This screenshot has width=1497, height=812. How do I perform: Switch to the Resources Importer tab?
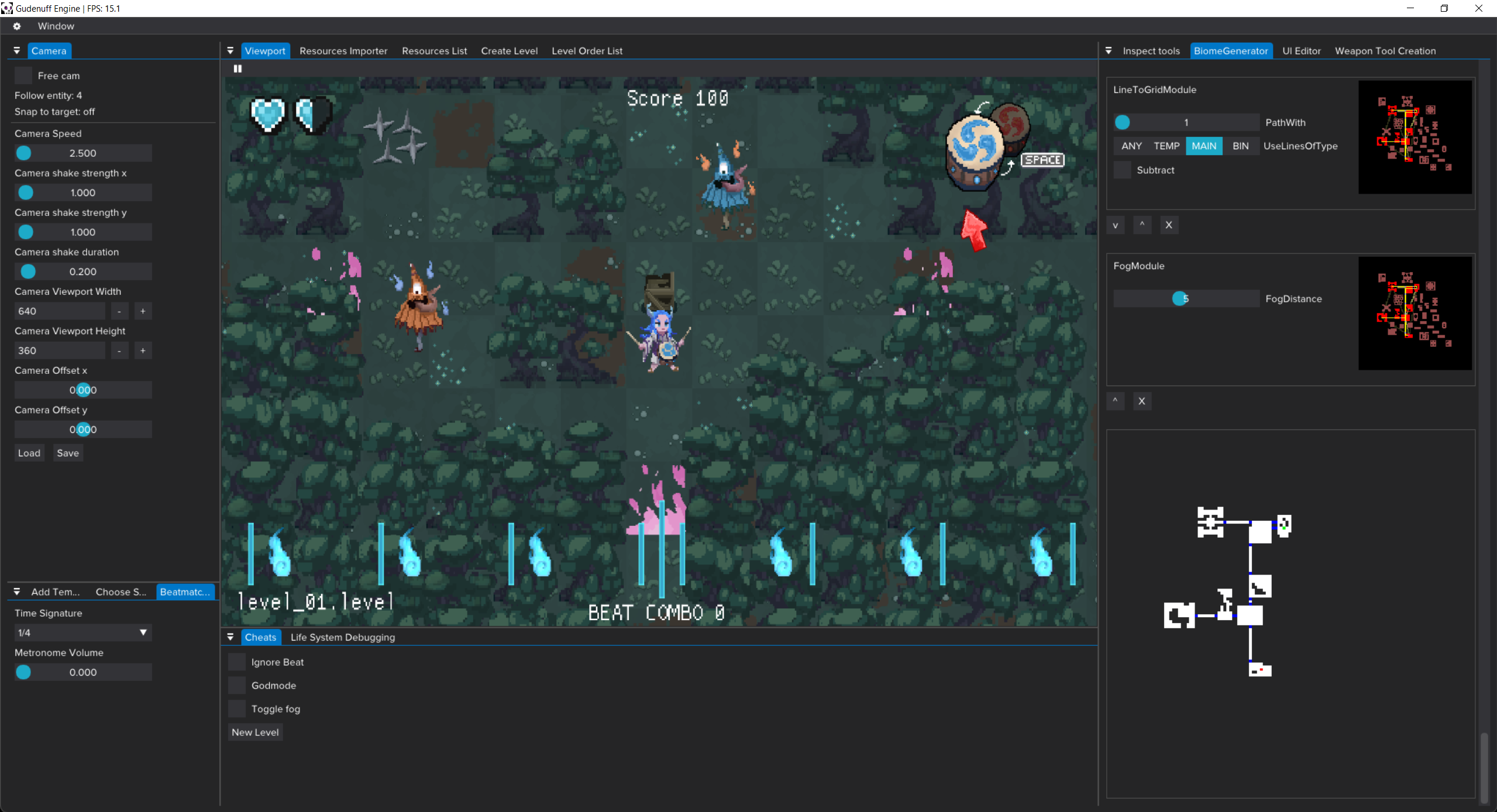(x=343, y=51)
